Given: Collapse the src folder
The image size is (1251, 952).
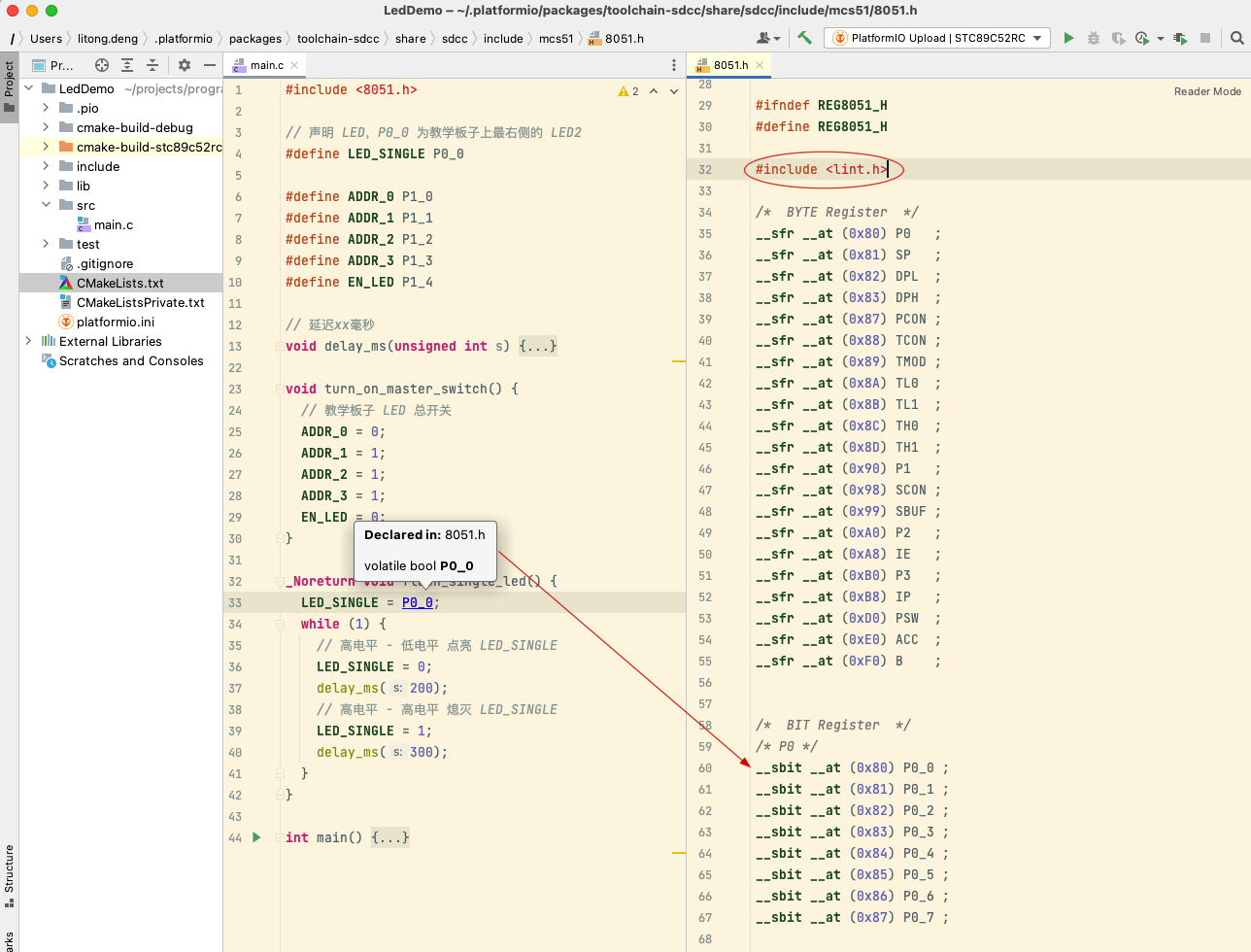Looking at the screenshot, I should pyautogui.click(x=46, y=205).
